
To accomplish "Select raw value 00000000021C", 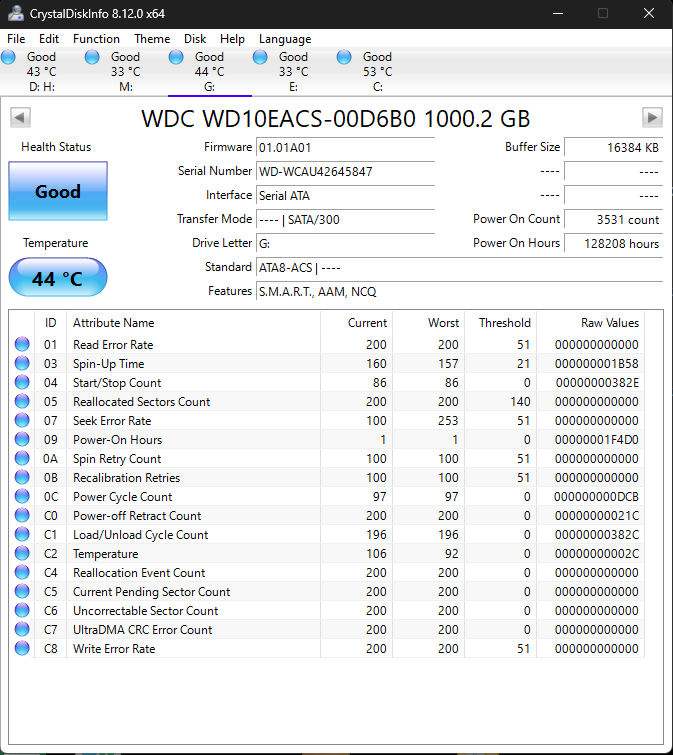I will point(597,516).
